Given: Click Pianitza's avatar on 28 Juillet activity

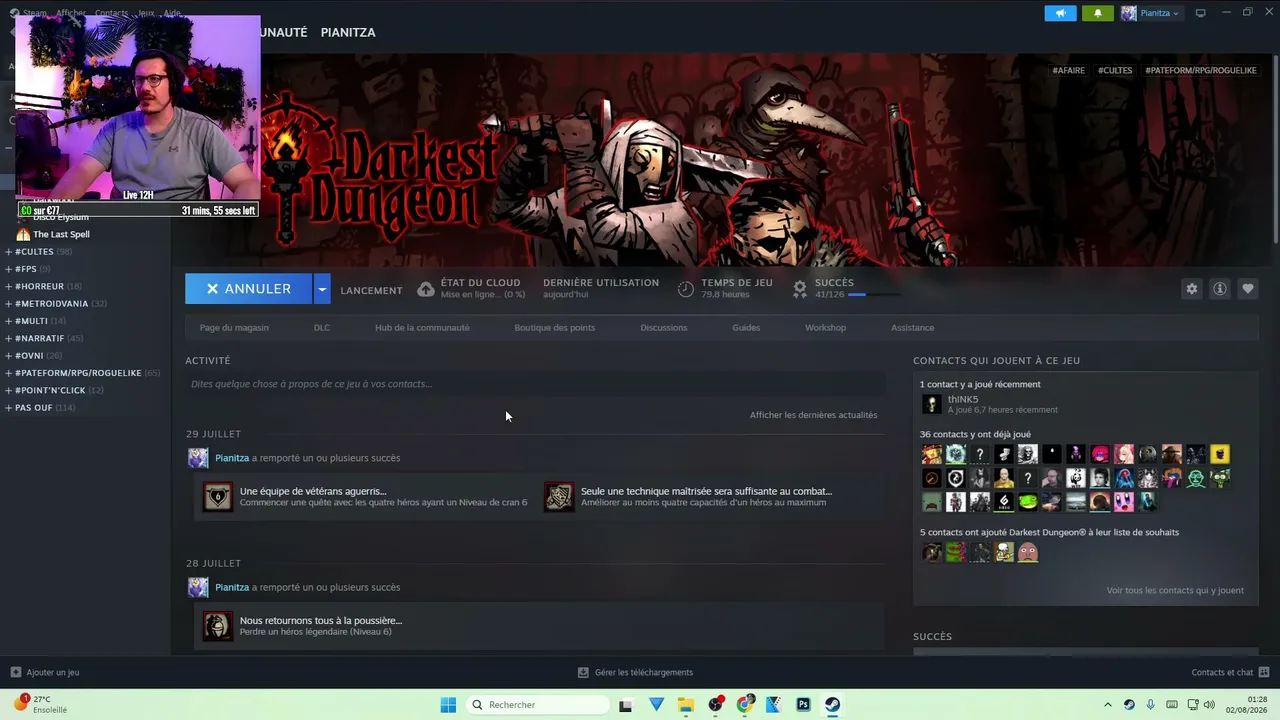Looking at the screenshot, I should coord(198,587).
